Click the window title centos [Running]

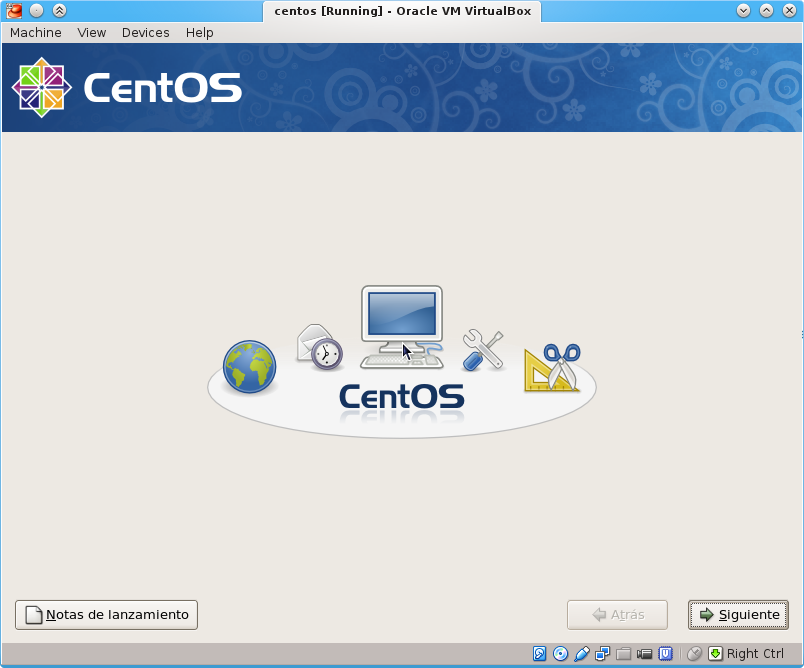tap(403, 11)
